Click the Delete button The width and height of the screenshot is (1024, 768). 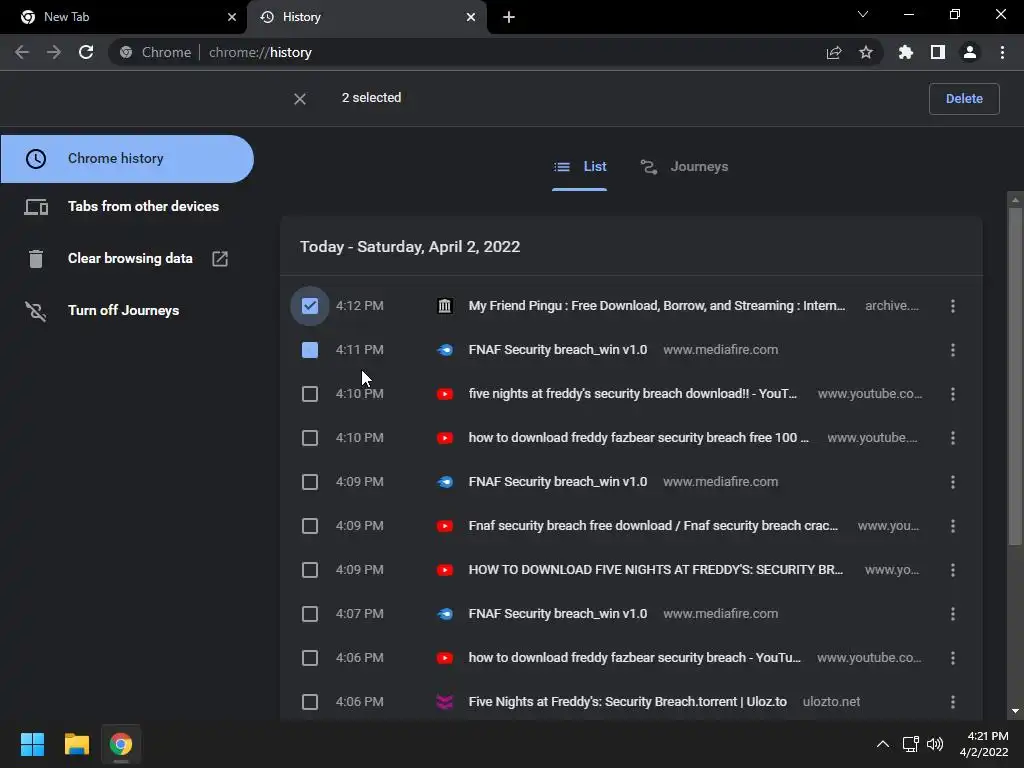click(x=964, y=99)
